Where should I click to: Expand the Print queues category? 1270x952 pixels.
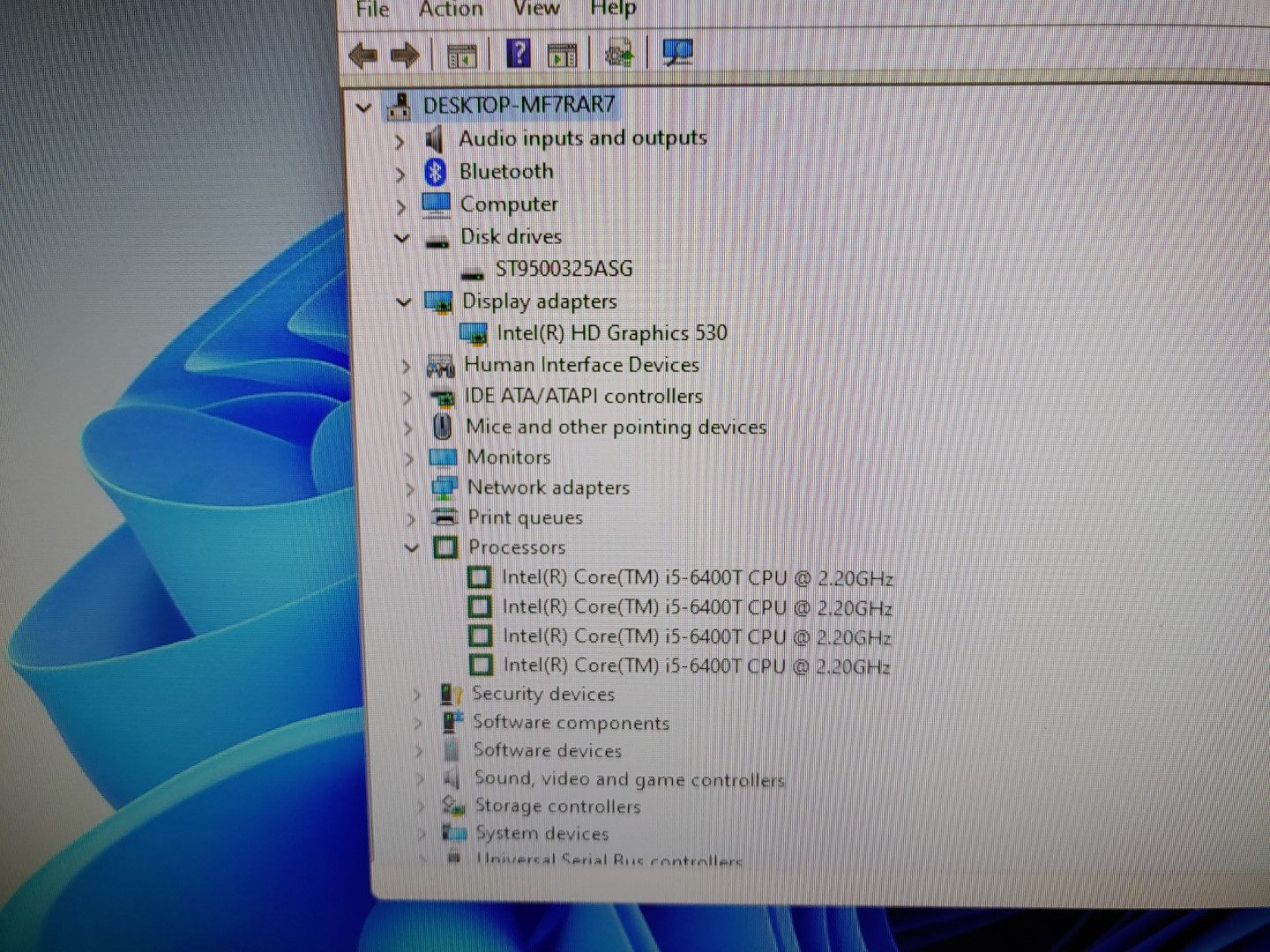[x=410, y=519]
